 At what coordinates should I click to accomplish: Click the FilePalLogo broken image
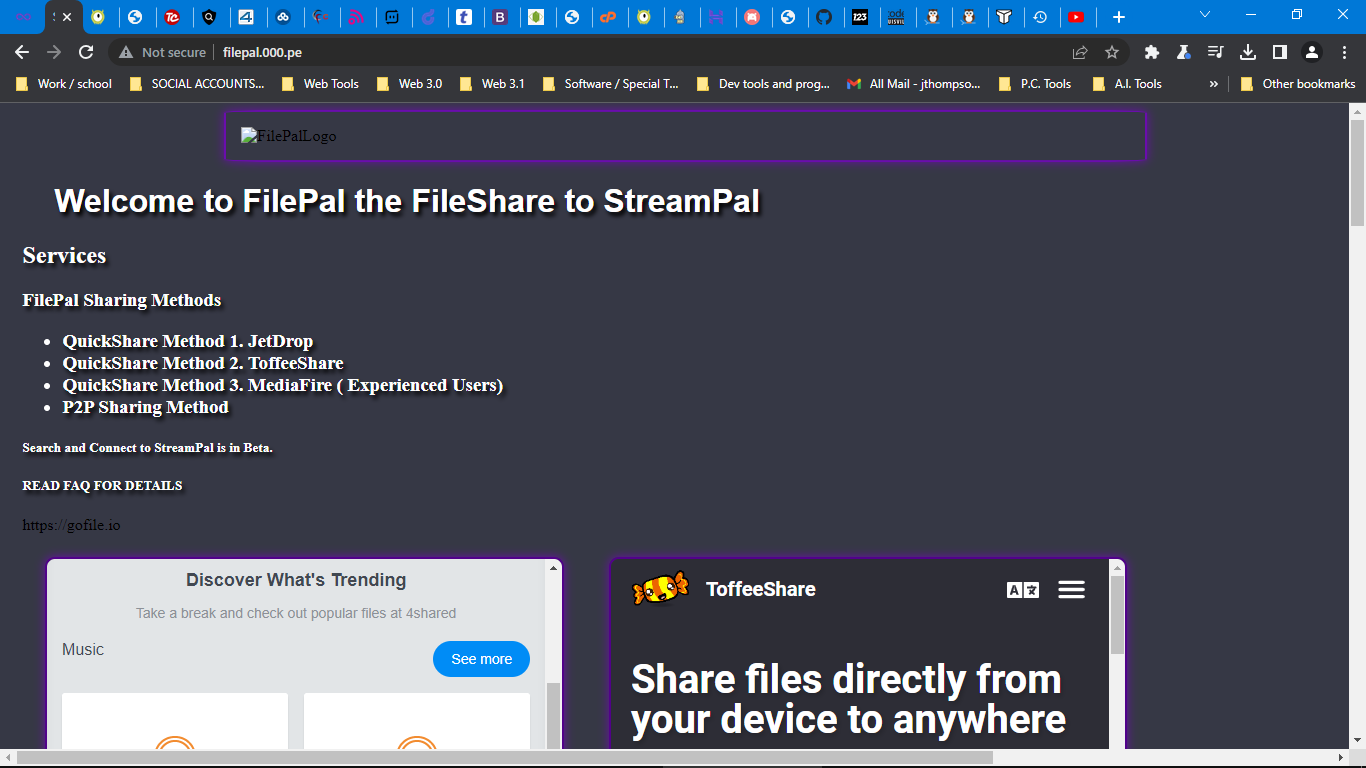point(289,136)
